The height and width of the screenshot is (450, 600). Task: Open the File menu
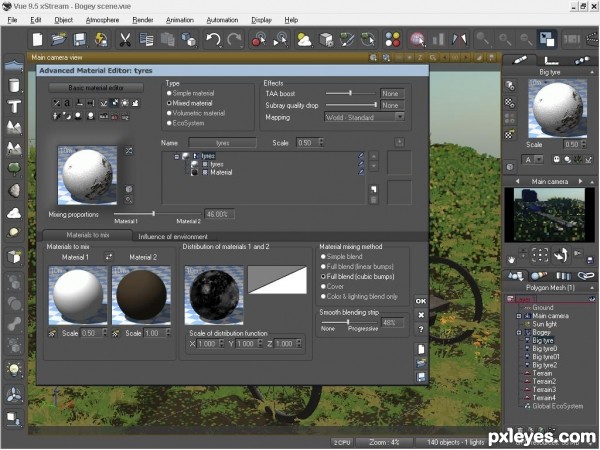tap(12, 20)
